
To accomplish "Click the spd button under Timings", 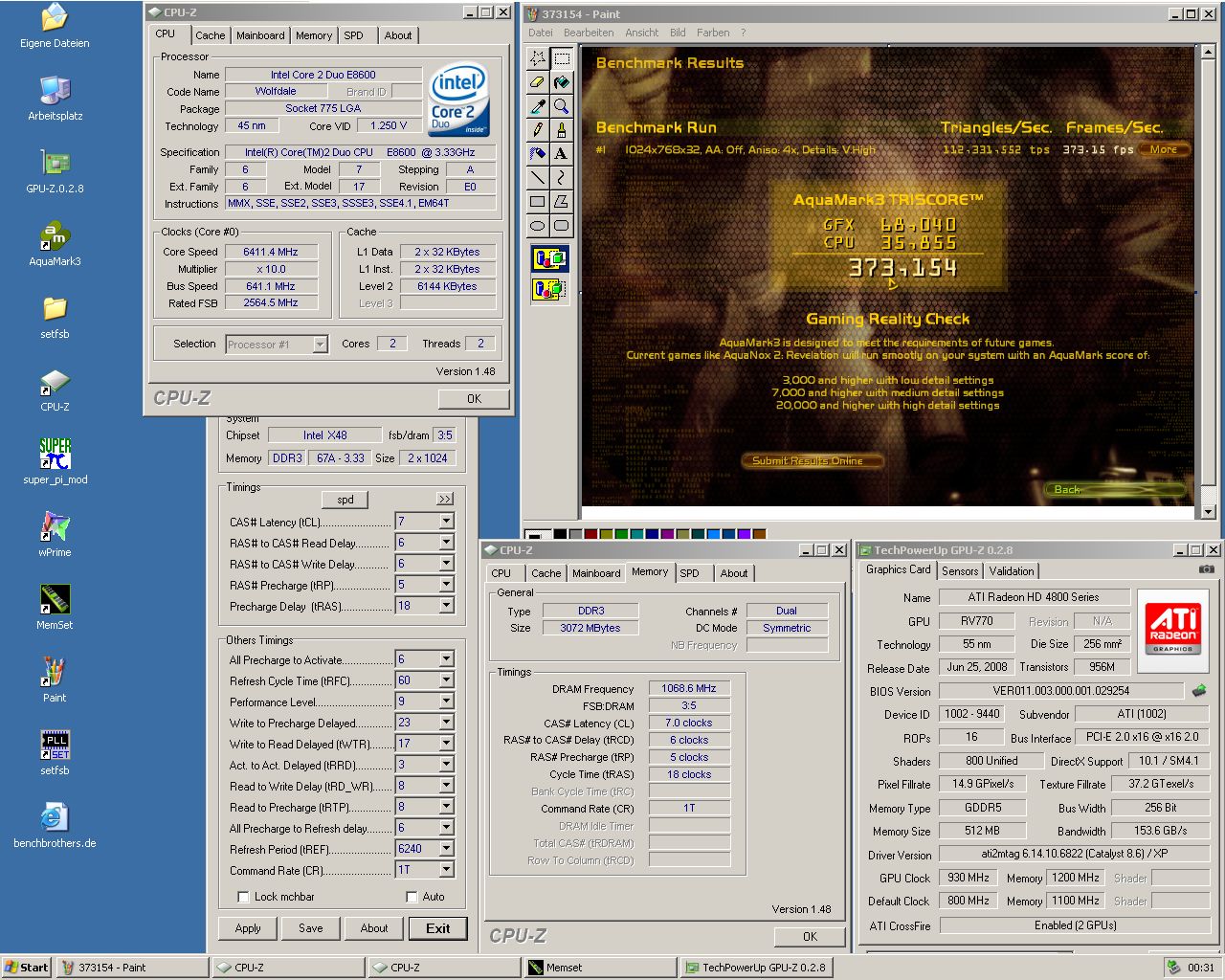I will click(345, 500).
